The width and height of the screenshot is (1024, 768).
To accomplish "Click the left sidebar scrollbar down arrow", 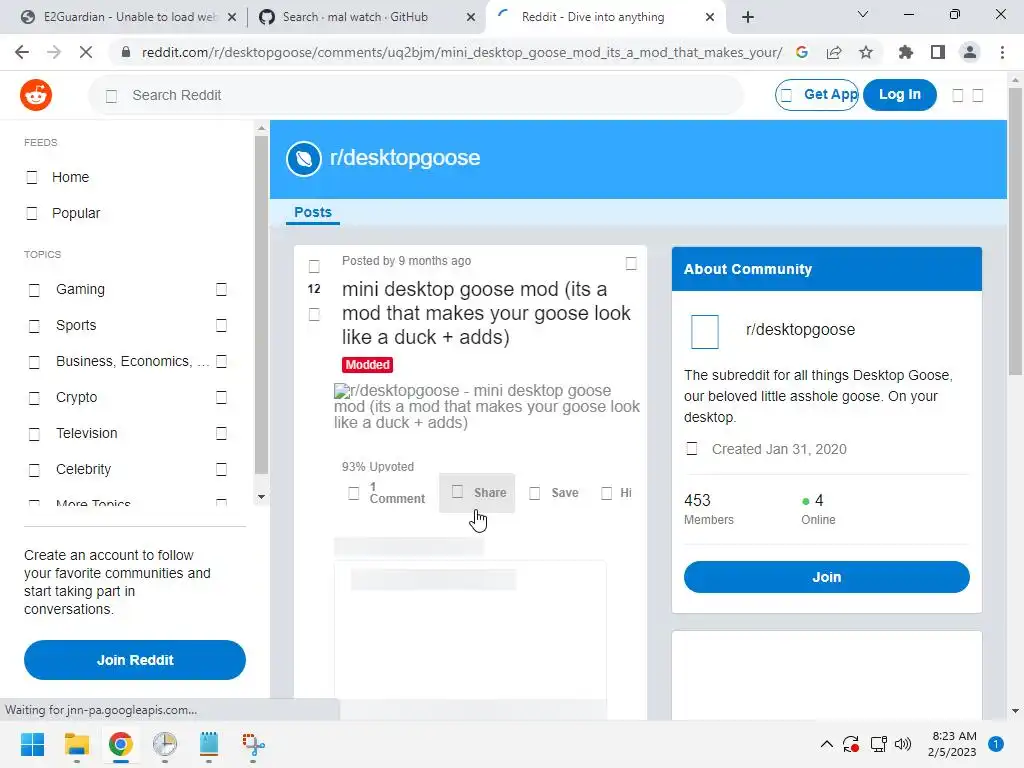I will (x=261, y=497).
